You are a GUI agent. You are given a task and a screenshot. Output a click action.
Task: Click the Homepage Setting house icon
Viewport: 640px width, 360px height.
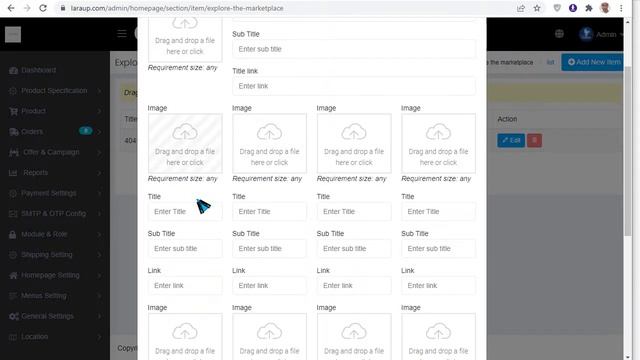(13, 275)
